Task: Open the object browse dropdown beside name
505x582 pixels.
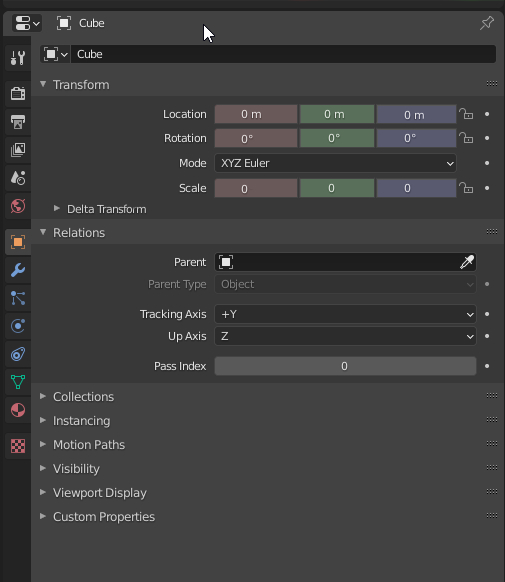Action: coord(55,54)
